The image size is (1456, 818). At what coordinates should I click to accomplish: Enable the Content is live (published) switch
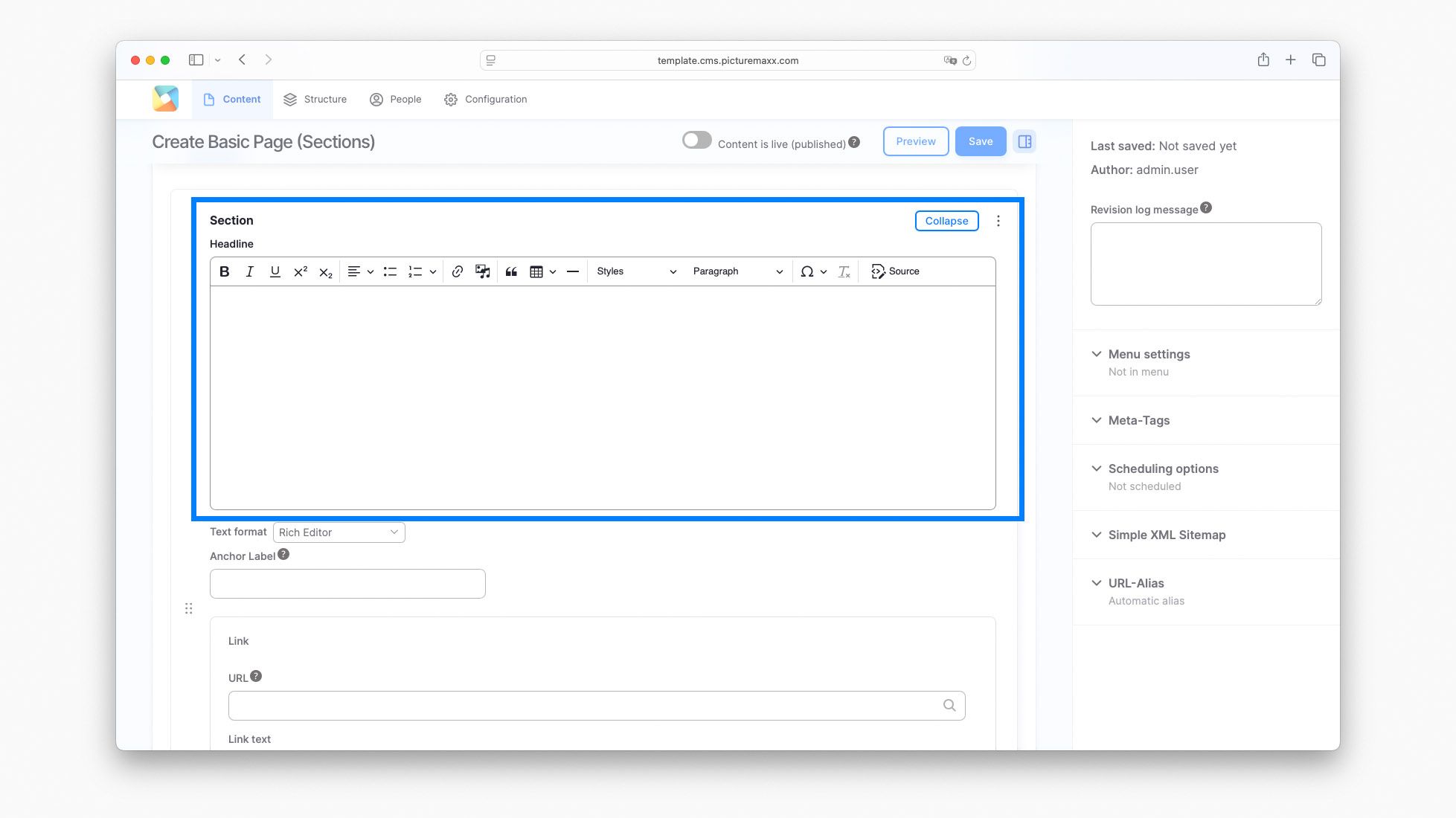tap(696, 139)
